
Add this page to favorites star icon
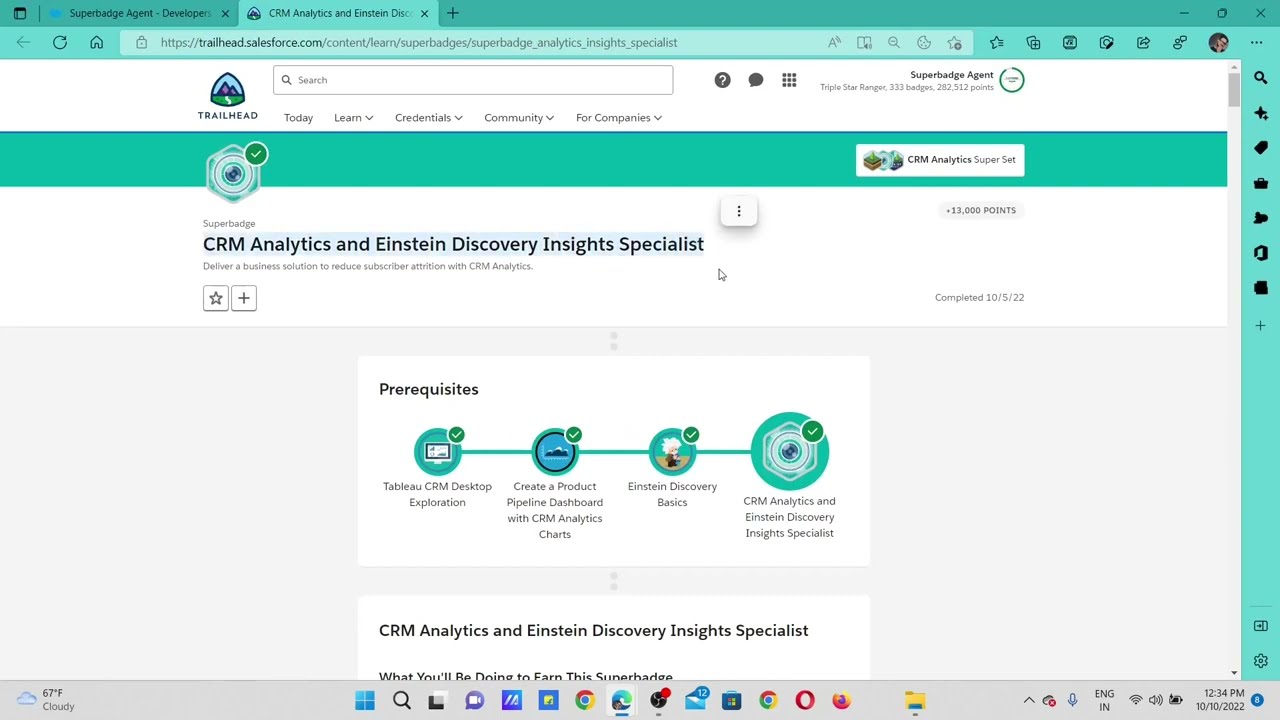click(x=954, y=42)
